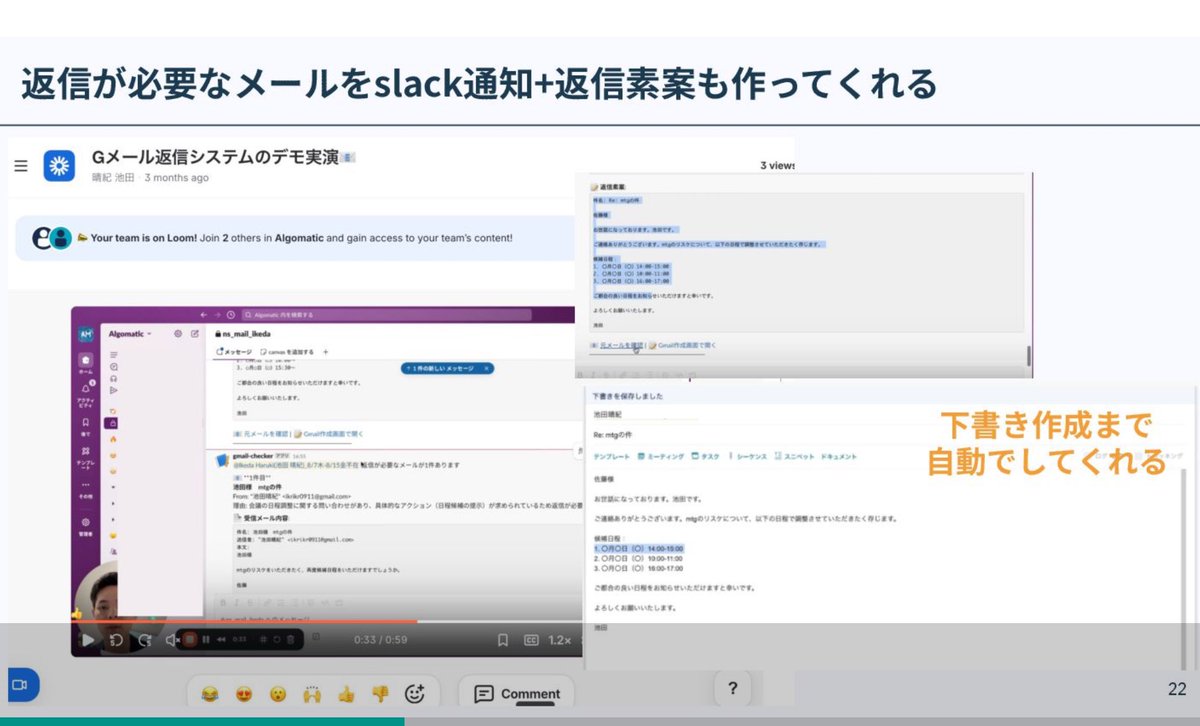This screenshot has height=726, width=1200.
Task: React with the thumbs up emoji
Action: point(346,693)
